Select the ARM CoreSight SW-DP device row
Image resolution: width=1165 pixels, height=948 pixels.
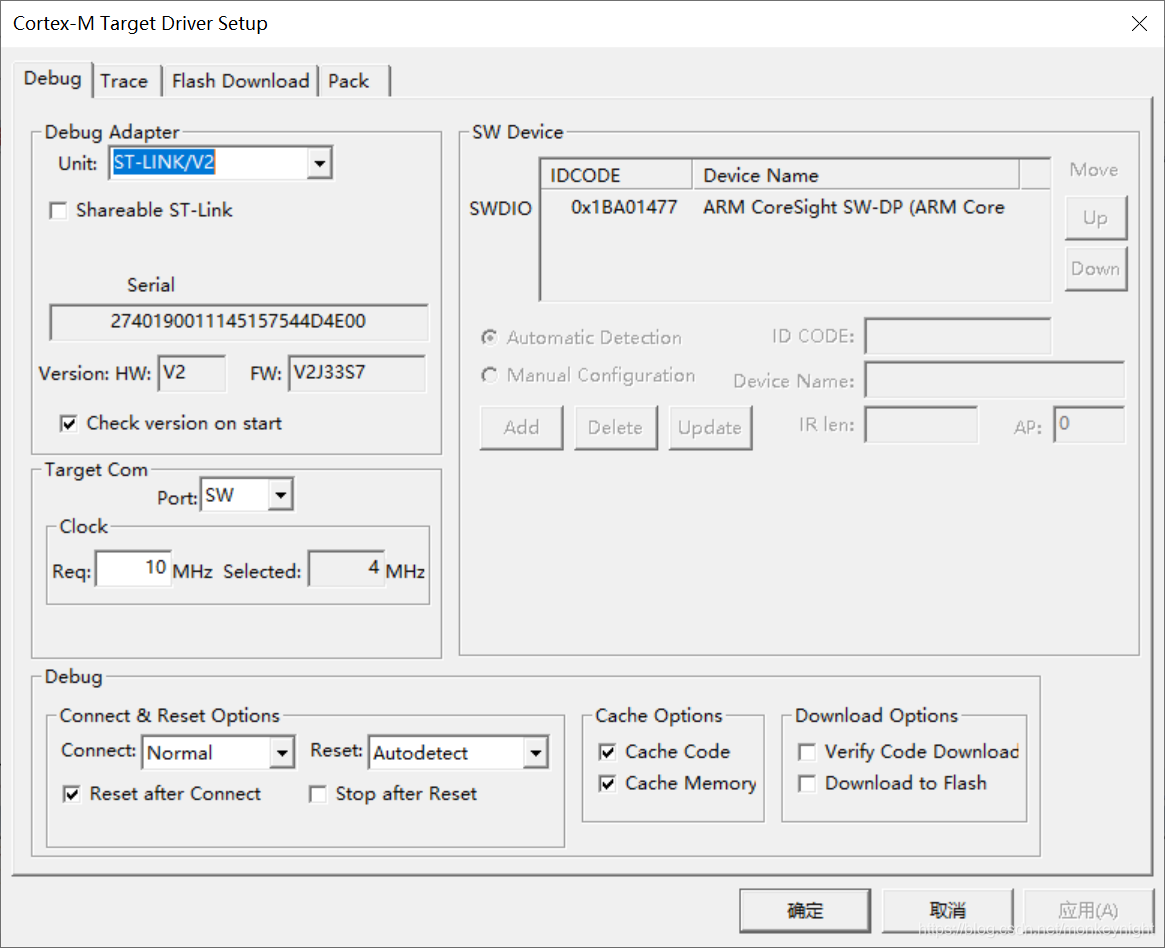click(x=795, y=207)
